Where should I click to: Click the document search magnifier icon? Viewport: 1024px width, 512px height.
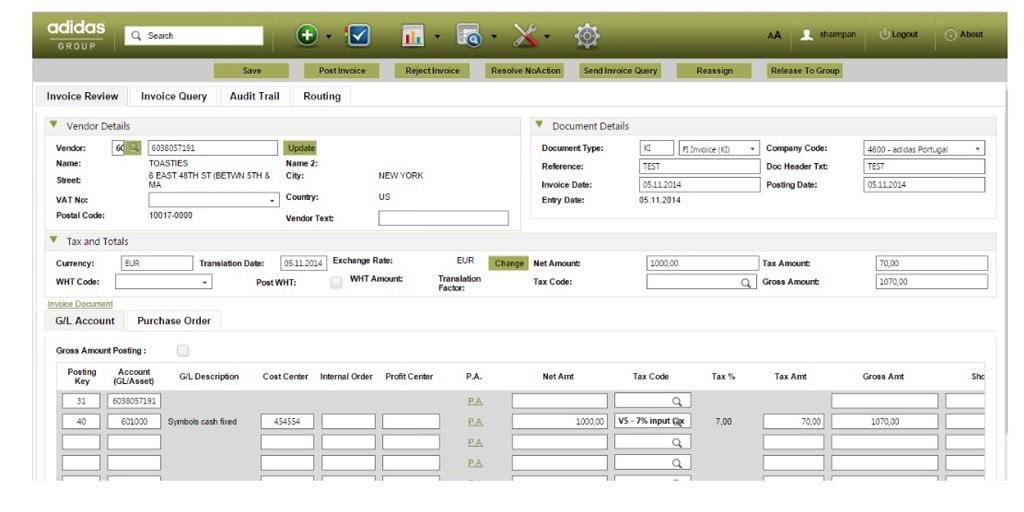pos(469,35)
